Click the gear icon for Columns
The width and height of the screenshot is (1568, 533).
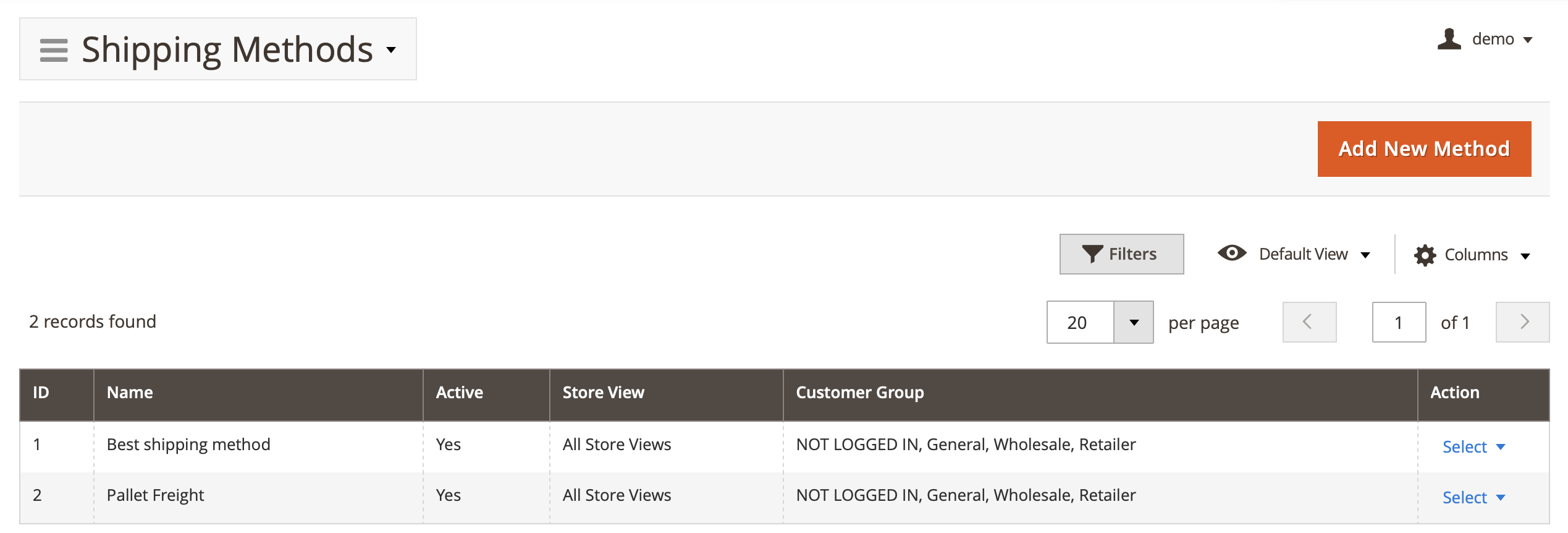point(1425,255)
